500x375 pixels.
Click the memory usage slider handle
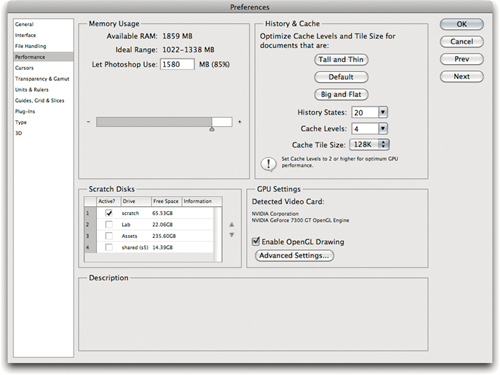tap(212, 129)
